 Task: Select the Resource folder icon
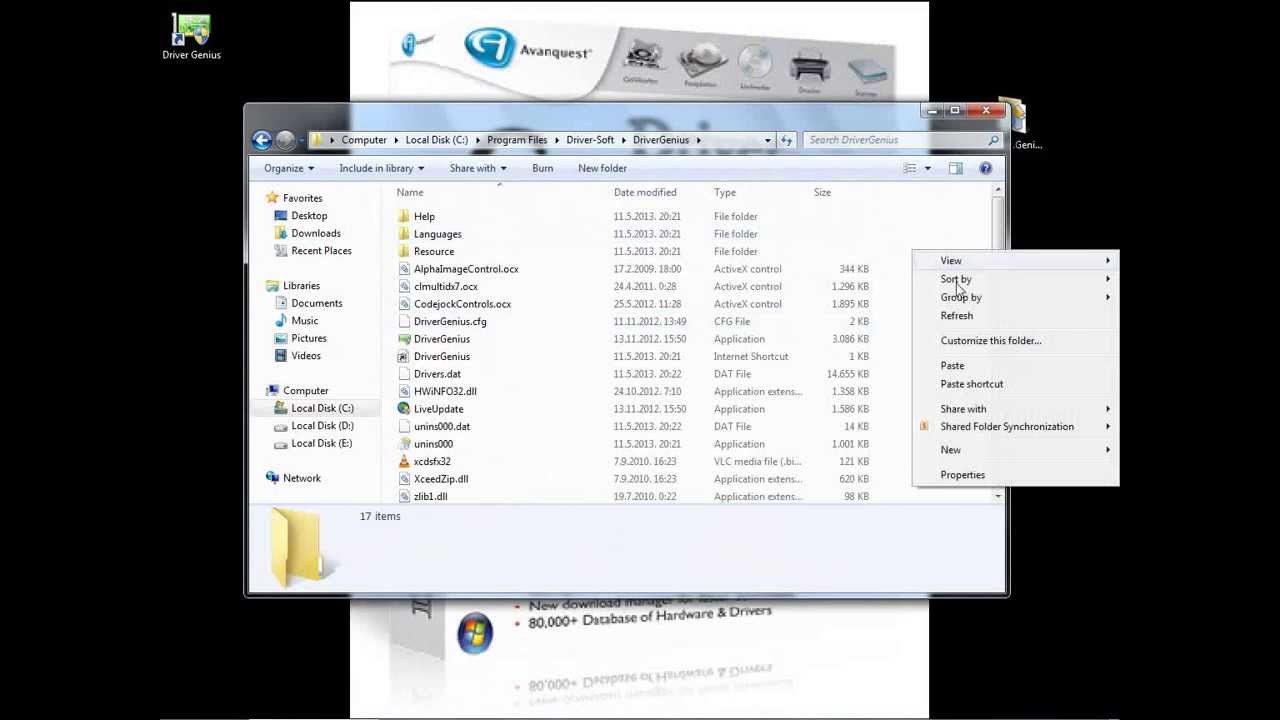click(404, 251)
